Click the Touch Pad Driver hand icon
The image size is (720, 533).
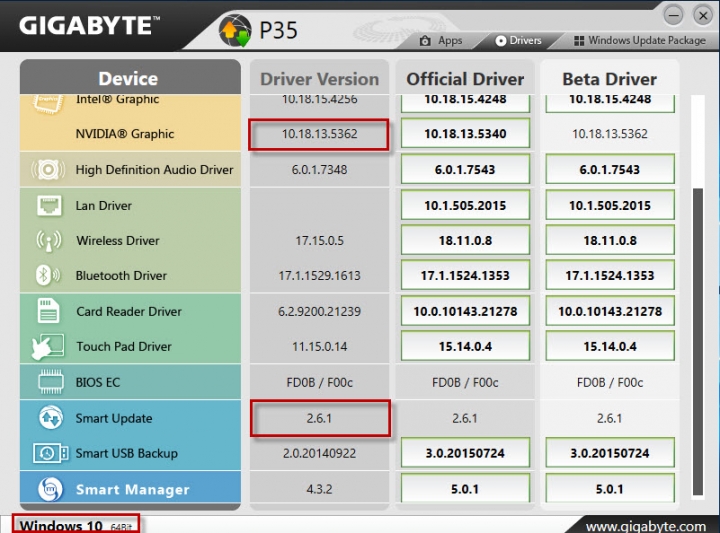[x=48, y=347]
